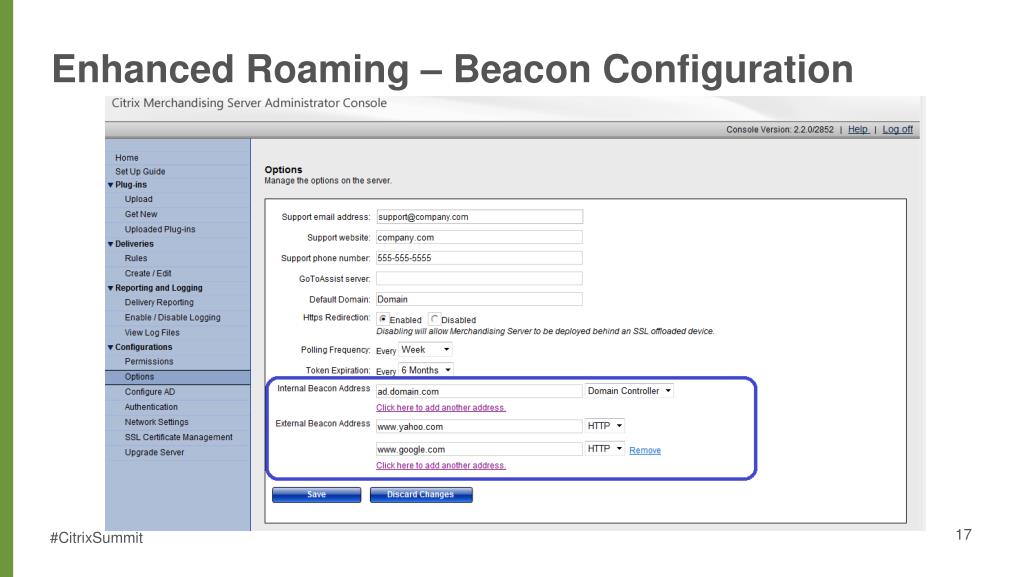Image resolution: width=1023 pixels, height=577 pixels.
Task: Open Network Settings page
Action: point(157,422)
